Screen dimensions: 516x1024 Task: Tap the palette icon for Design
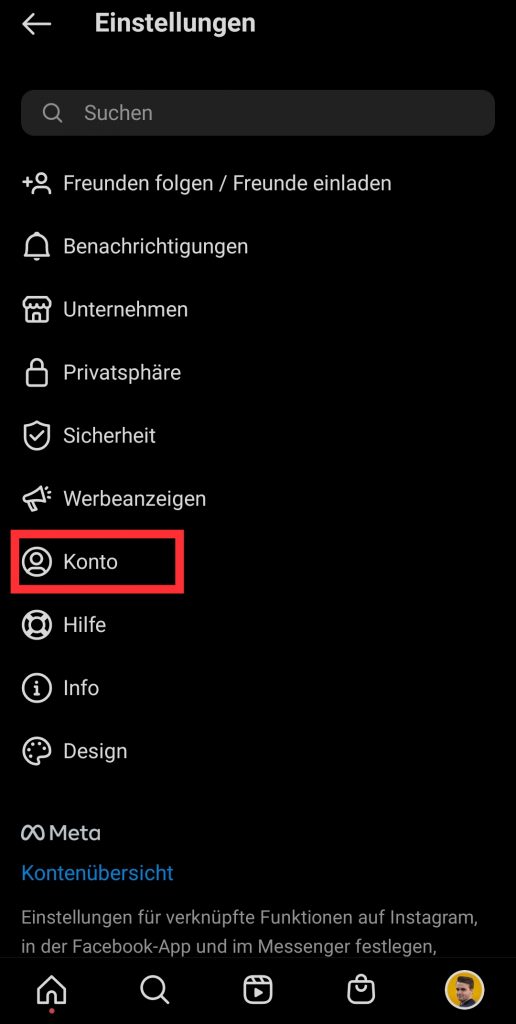[37, 752]
